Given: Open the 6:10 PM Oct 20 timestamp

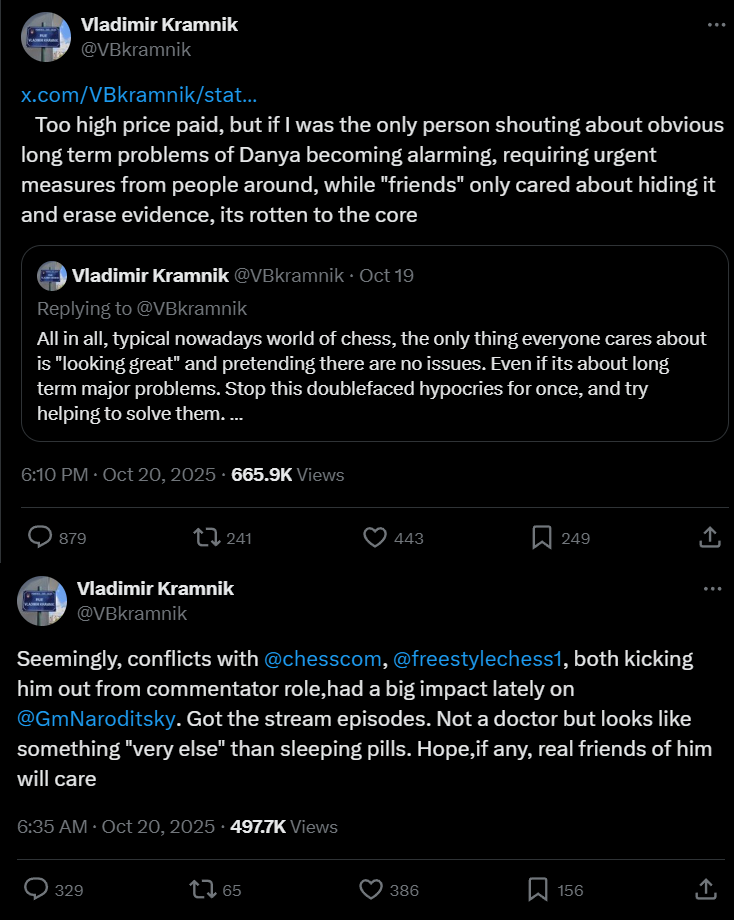Looking at the screenshot, I should click(118, 475).
